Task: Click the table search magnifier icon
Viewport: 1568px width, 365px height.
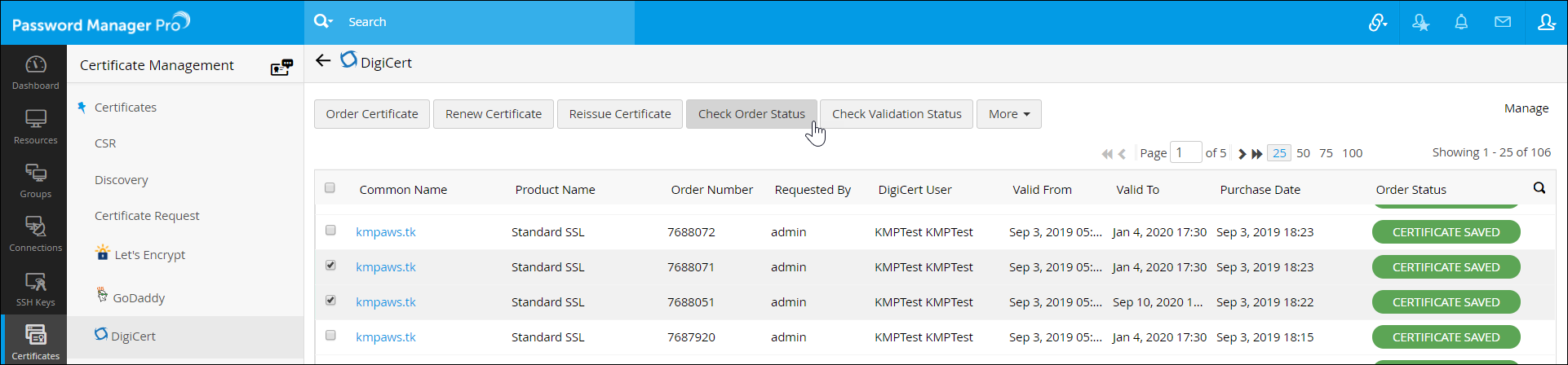Action: 1539,188
